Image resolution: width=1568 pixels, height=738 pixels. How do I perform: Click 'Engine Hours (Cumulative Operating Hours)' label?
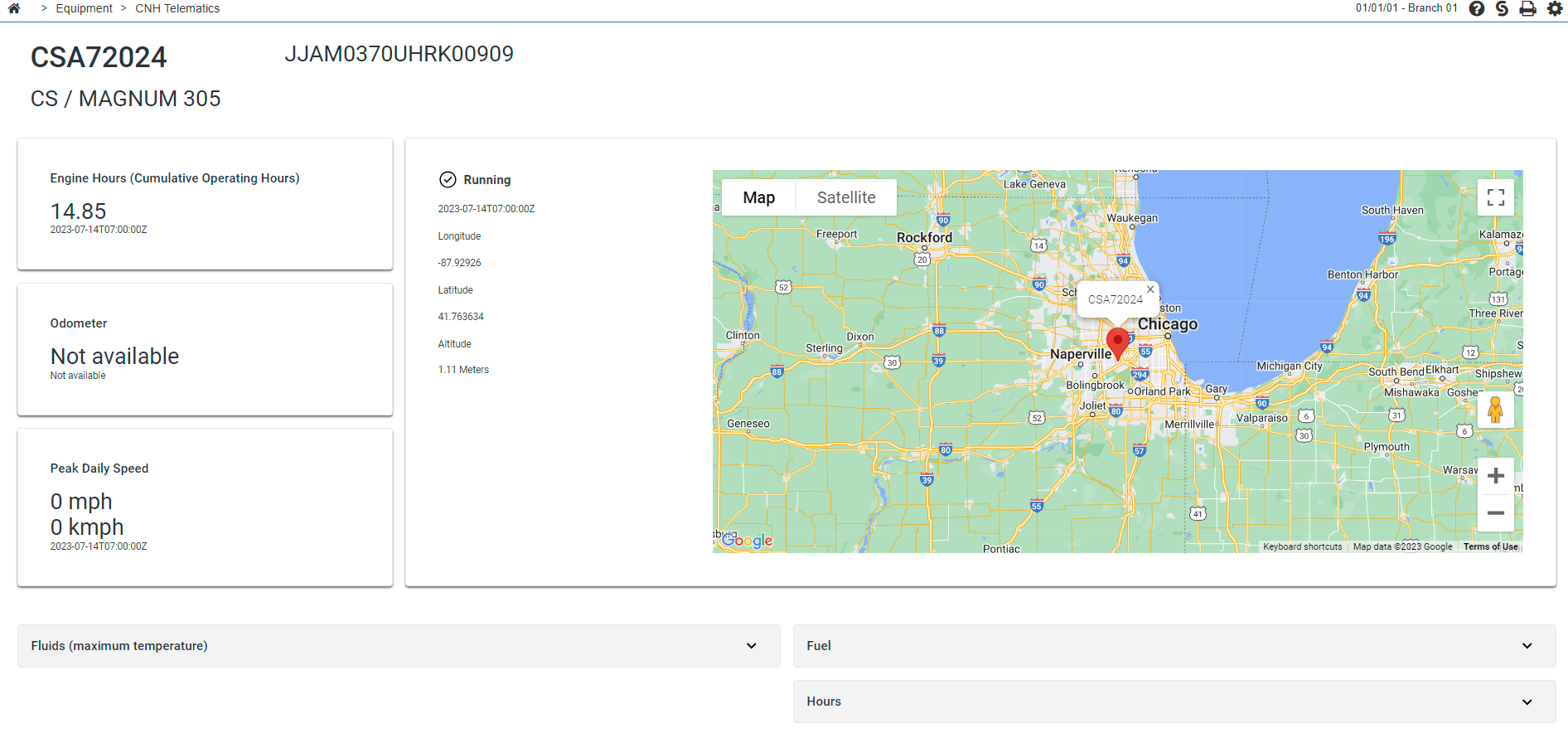[x=175, y=178]
